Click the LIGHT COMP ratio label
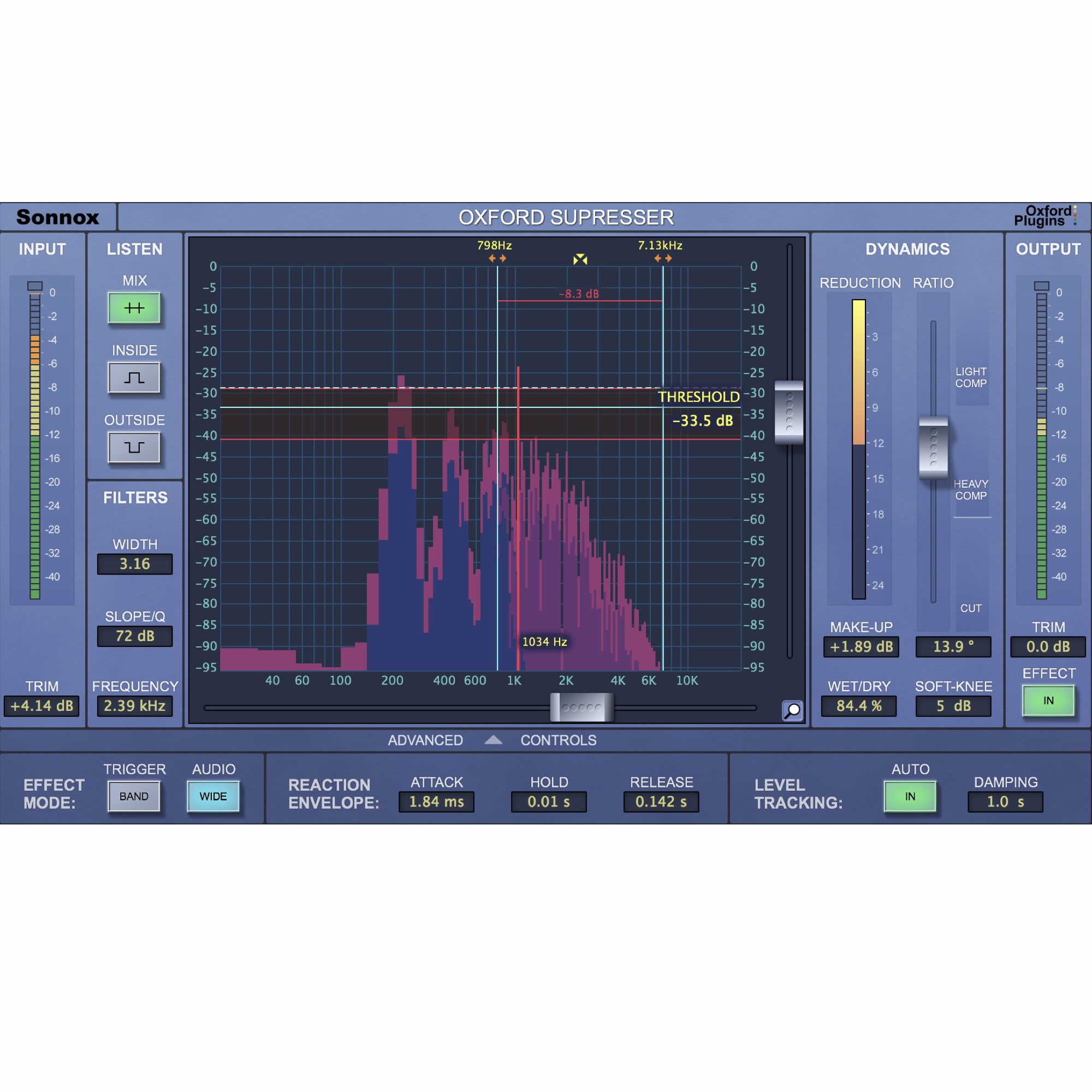Viewport: 1092px width, 1092px height. [971, 378]
